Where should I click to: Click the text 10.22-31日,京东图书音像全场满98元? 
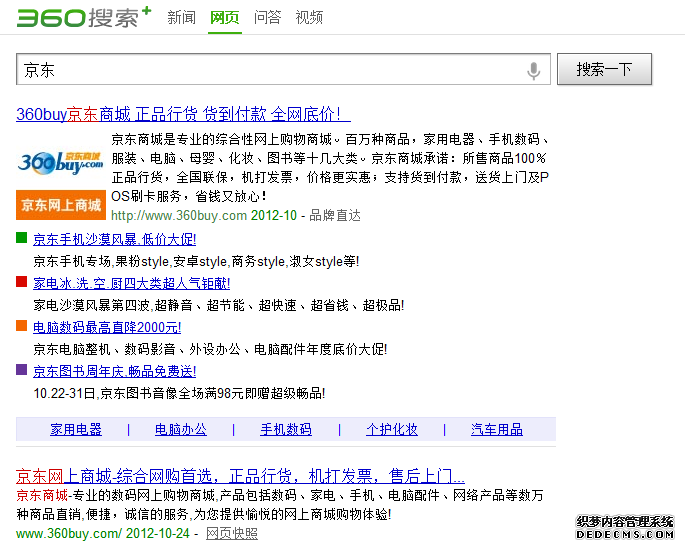point(179,394)
